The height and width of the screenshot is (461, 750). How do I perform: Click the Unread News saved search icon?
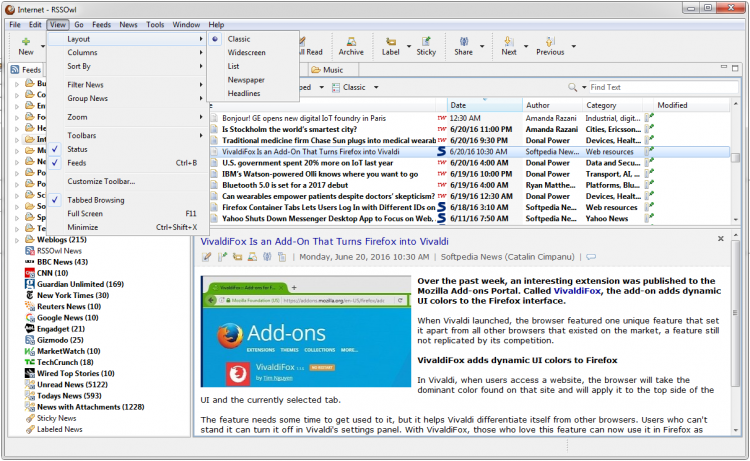[30, 384]
